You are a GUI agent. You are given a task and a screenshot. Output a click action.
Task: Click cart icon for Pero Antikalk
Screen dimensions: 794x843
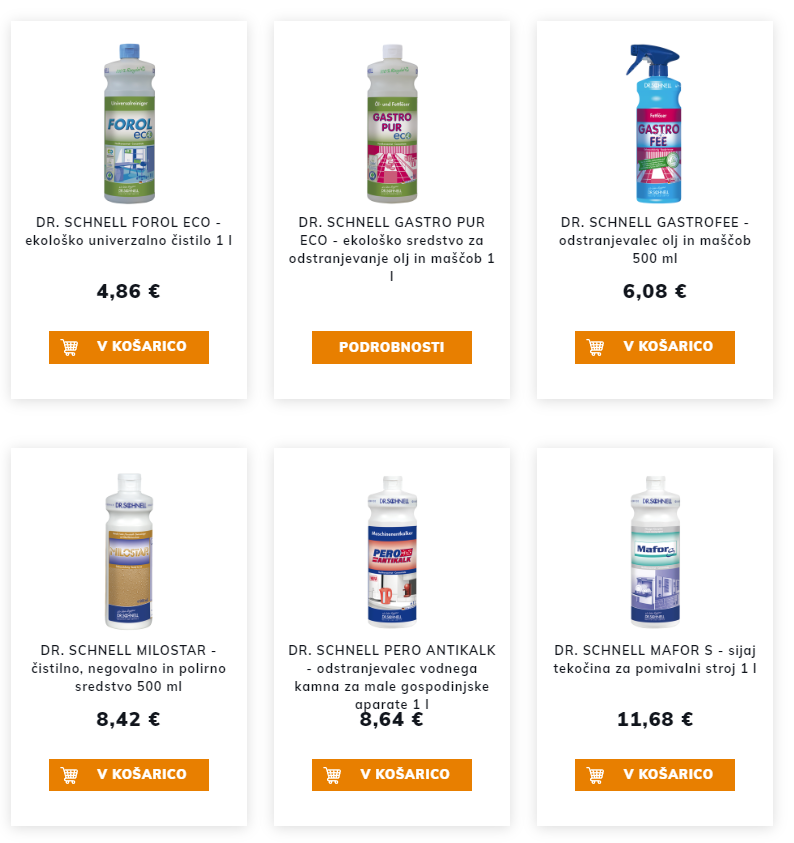333,775
